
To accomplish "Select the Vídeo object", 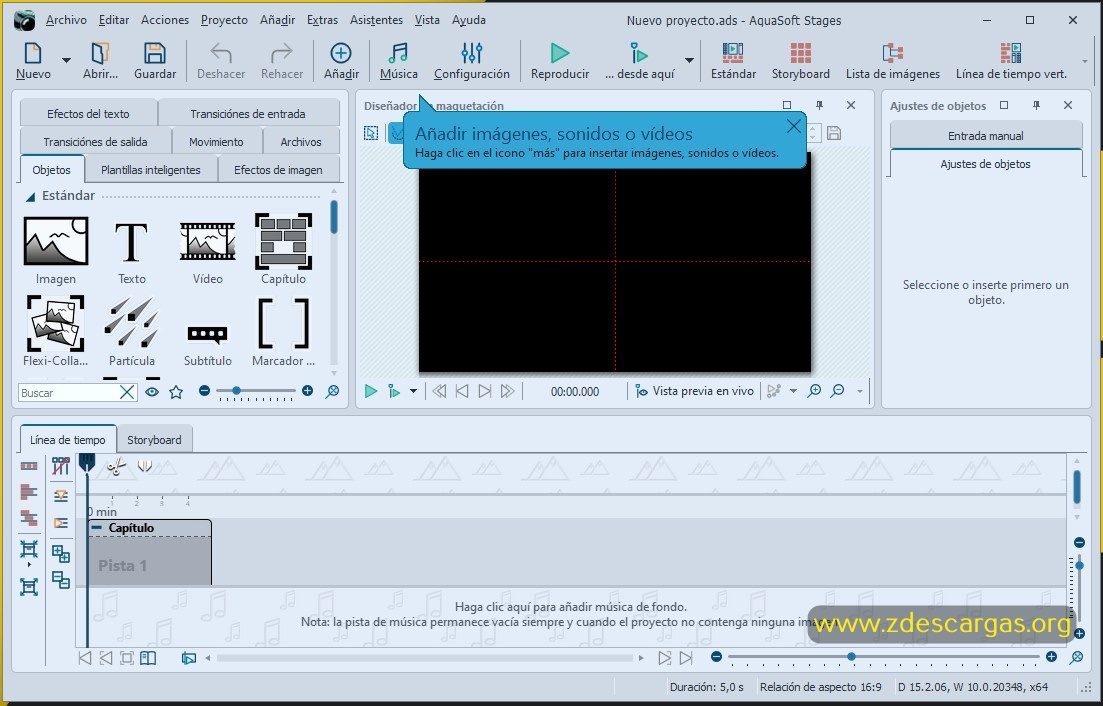I will coord(208,250).
